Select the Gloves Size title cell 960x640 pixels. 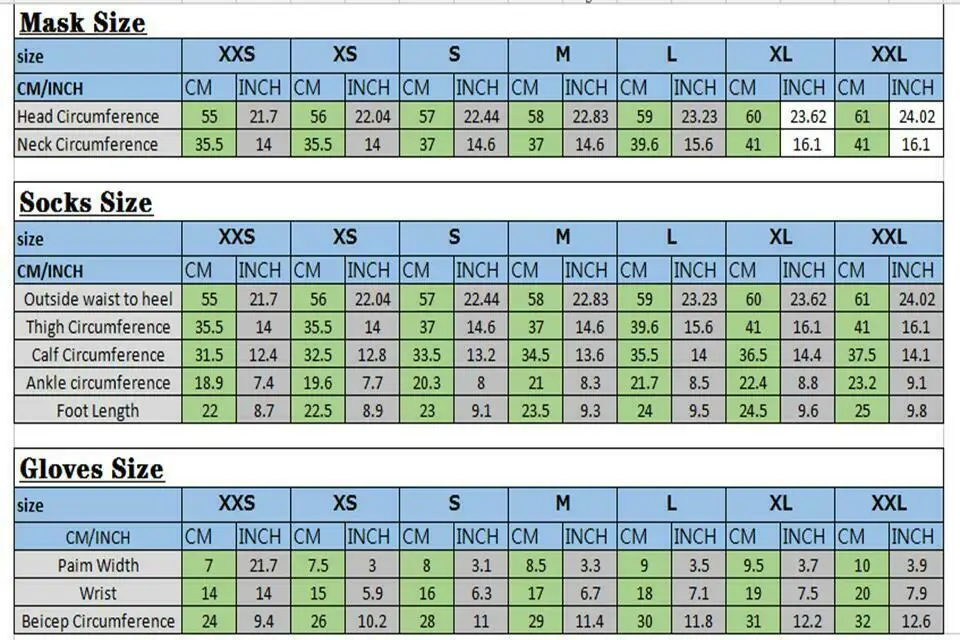478,469
